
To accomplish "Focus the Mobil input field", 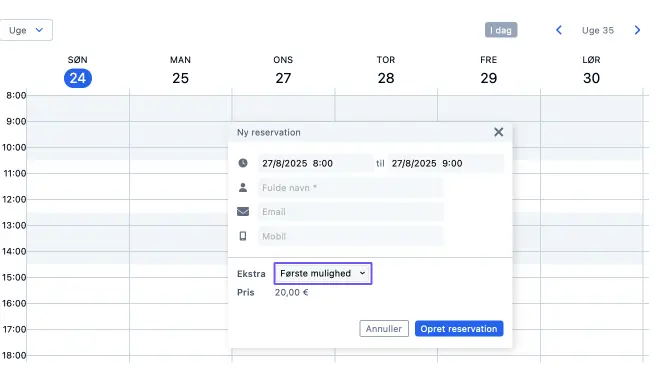I will coord(351,236).
